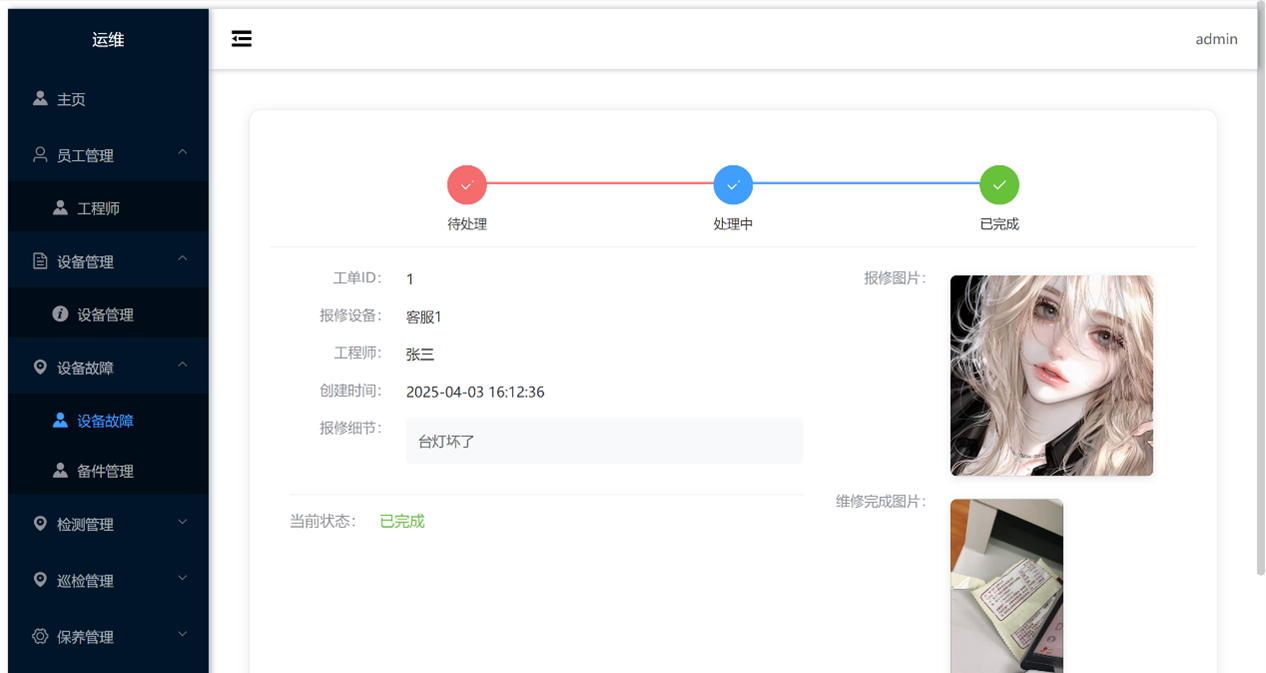Click the person icon beside 备件管理

(x=60, y=470)
